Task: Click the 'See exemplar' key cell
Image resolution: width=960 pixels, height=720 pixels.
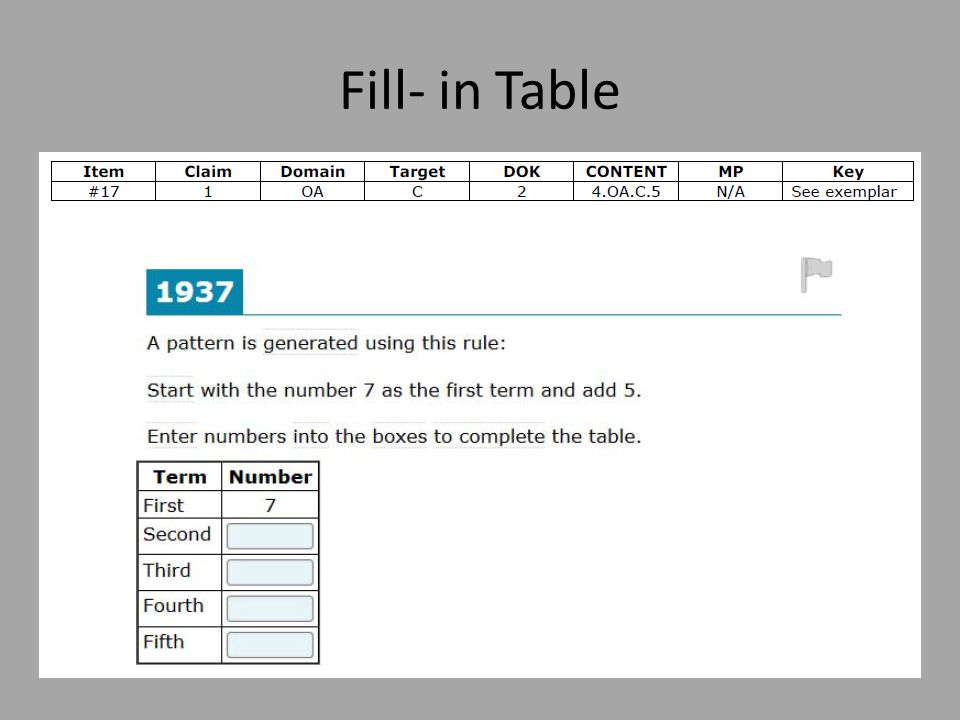Action: (x=848, y=191)
